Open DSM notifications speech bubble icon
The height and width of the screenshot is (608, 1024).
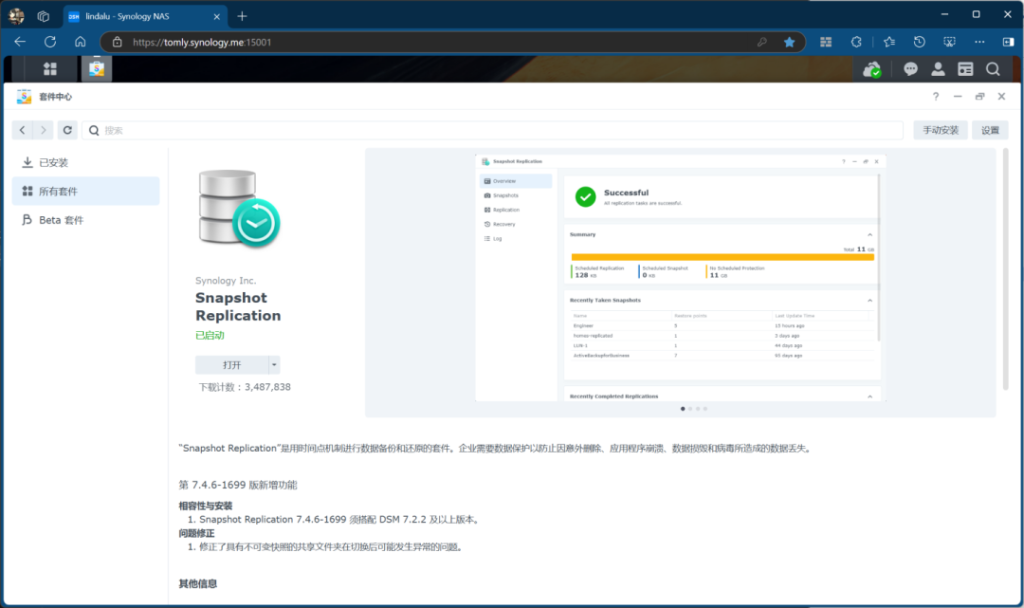coord(910,69)
